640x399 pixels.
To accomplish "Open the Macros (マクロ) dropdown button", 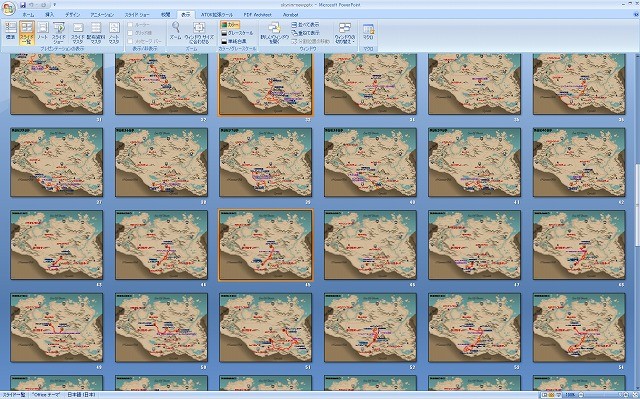I will tap(368, 32).
